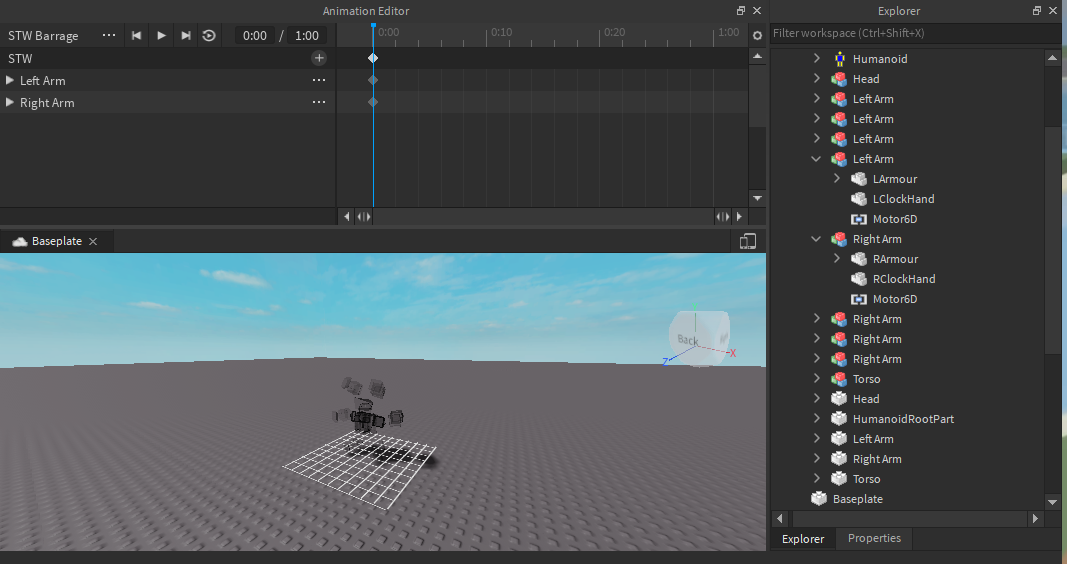Select the LArmour part icon
Image resolution: width=1067 pixels, height=564 pixels.
click(859, 178)
